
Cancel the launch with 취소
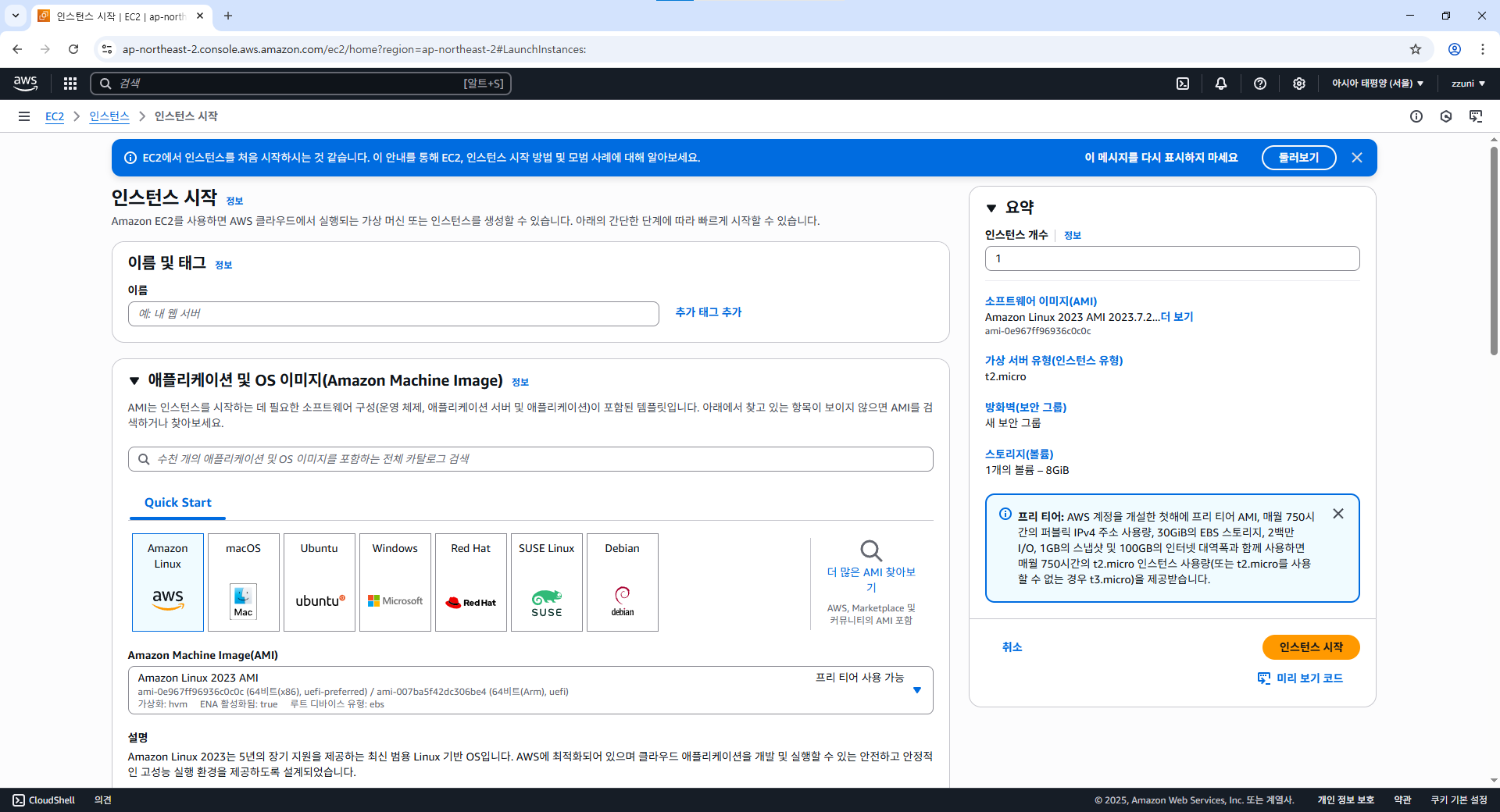pyautogui.click(x=1012, y=647)
